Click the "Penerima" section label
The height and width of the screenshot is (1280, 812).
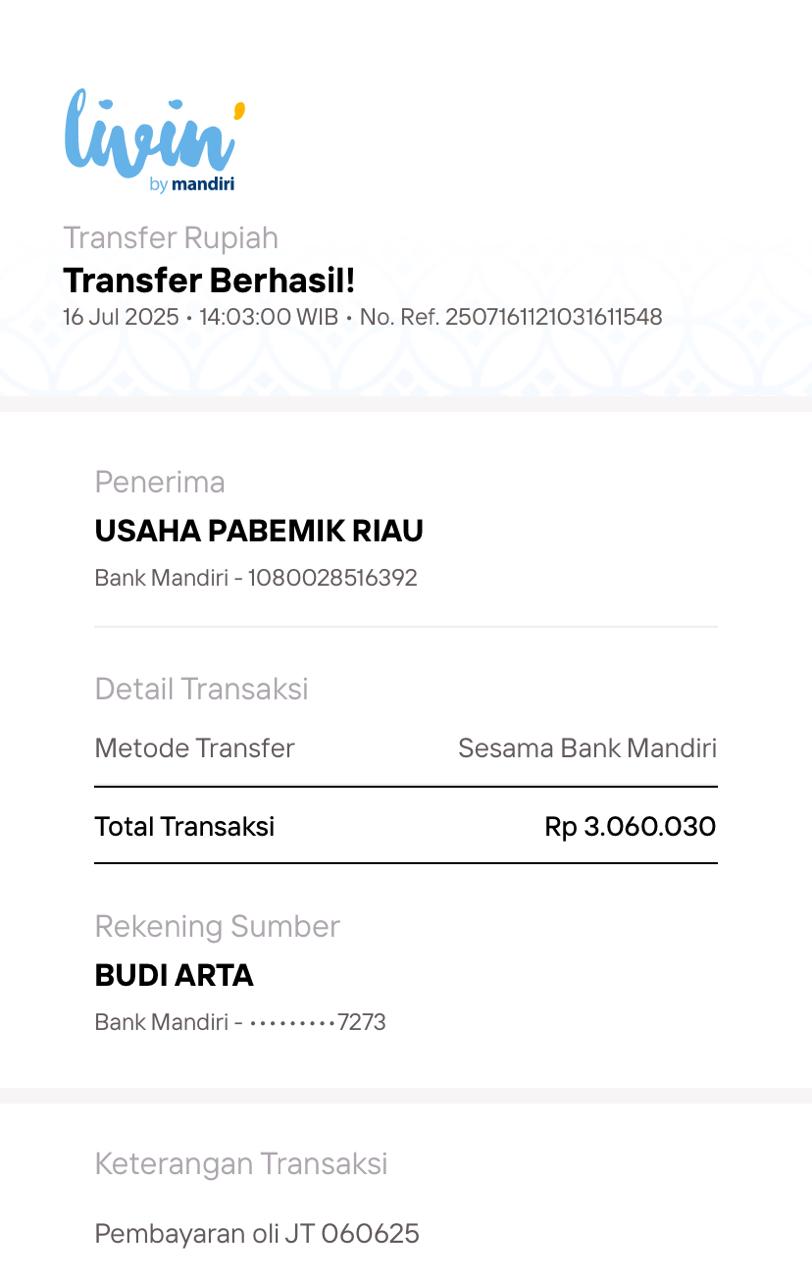(x=160, y=482)
